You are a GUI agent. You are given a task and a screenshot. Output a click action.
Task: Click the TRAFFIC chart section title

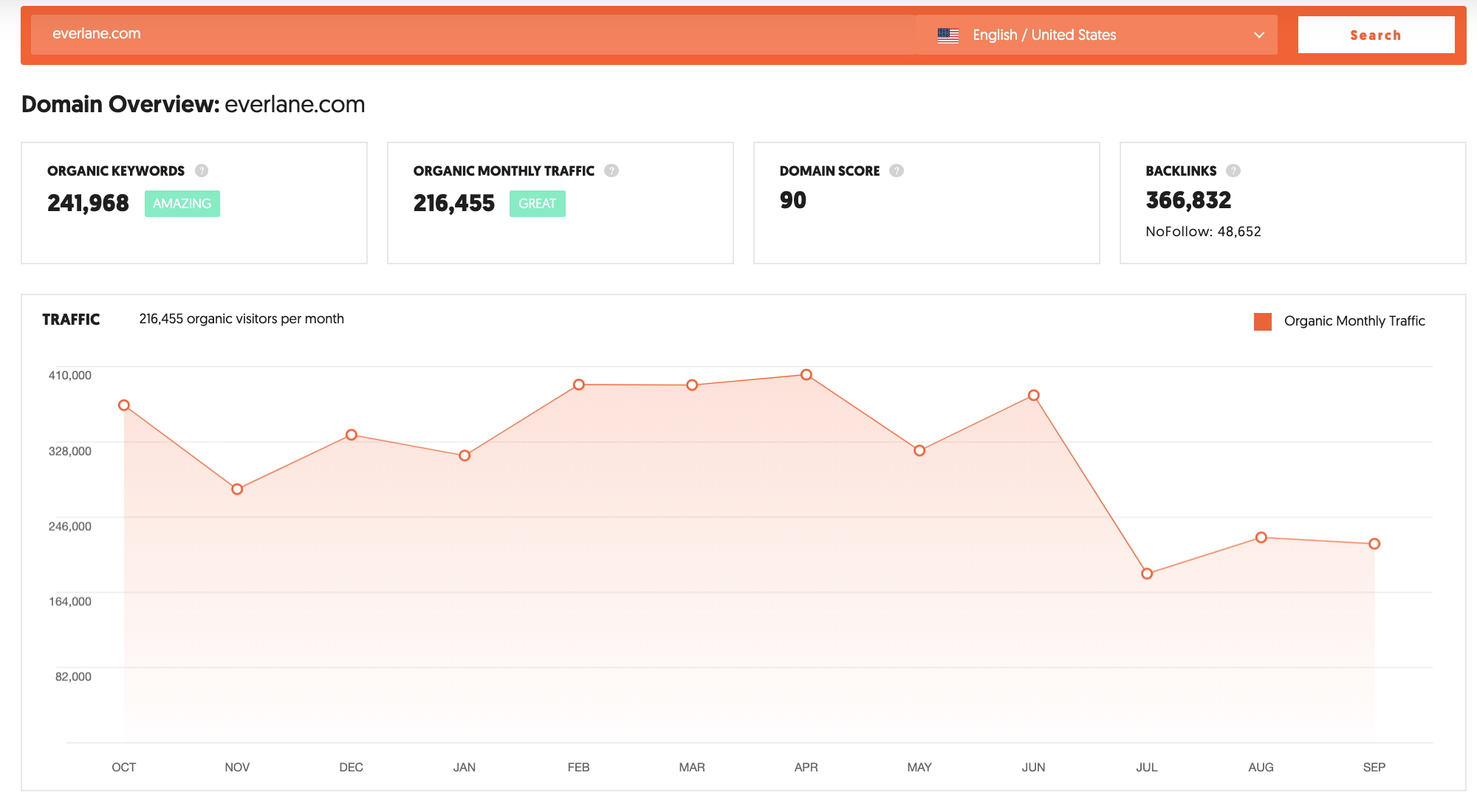point(71,320)
